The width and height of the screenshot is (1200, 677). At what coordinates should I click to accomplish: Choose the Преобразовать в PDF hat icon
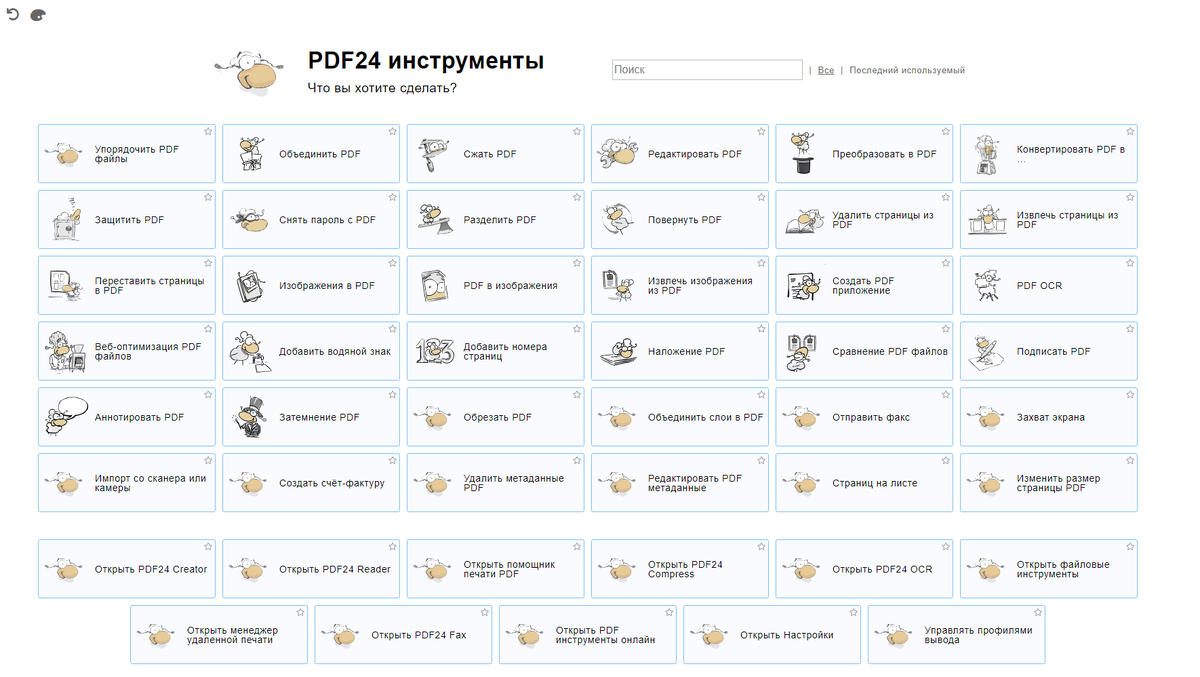pos(802,153)
